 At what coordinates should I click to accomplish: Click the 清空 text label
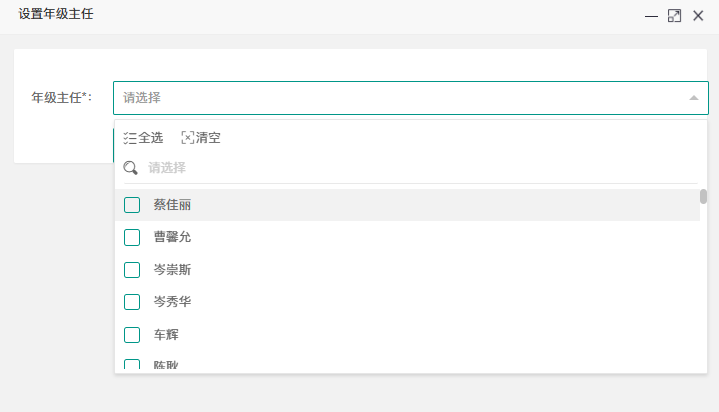tap(208, 138)
